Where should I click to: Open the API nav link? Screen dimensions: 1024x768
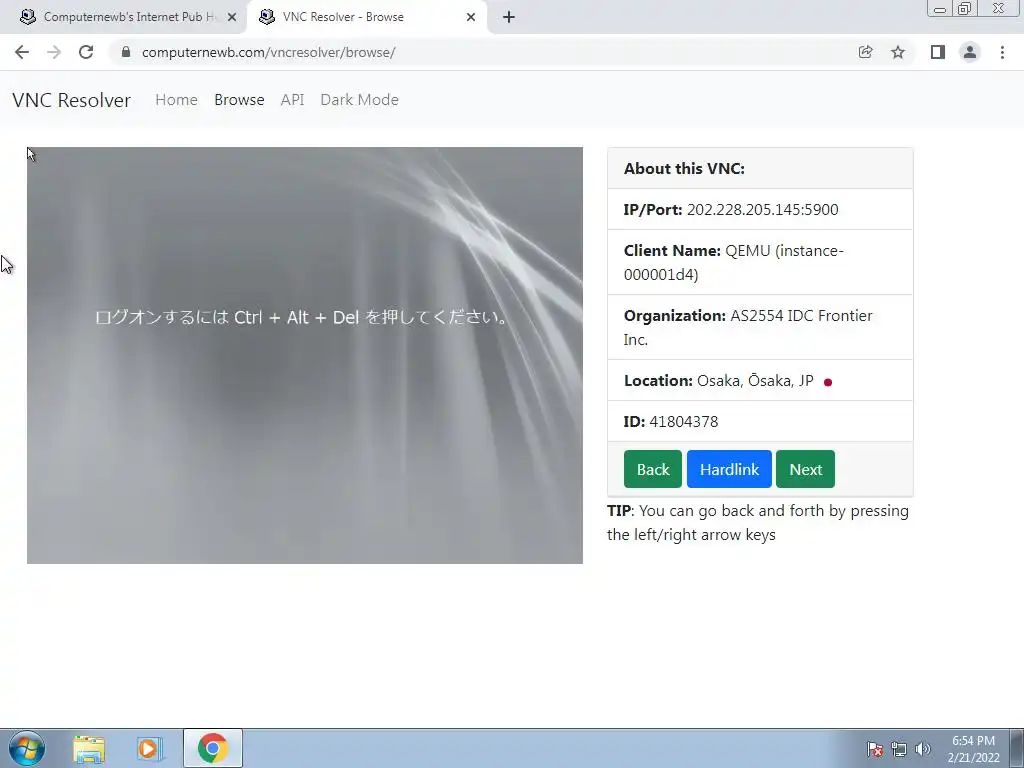(293, 100)
